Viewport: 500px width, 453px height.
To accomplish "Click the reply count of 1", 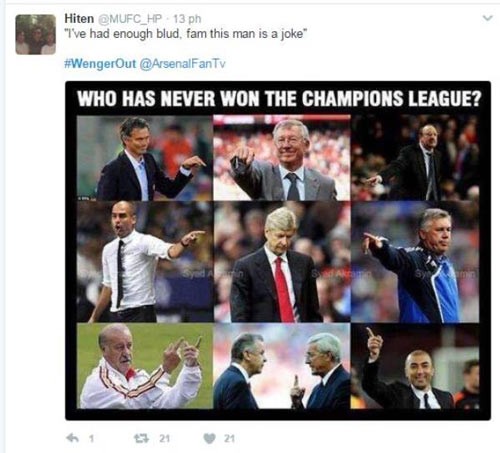I will click(91, 438).
